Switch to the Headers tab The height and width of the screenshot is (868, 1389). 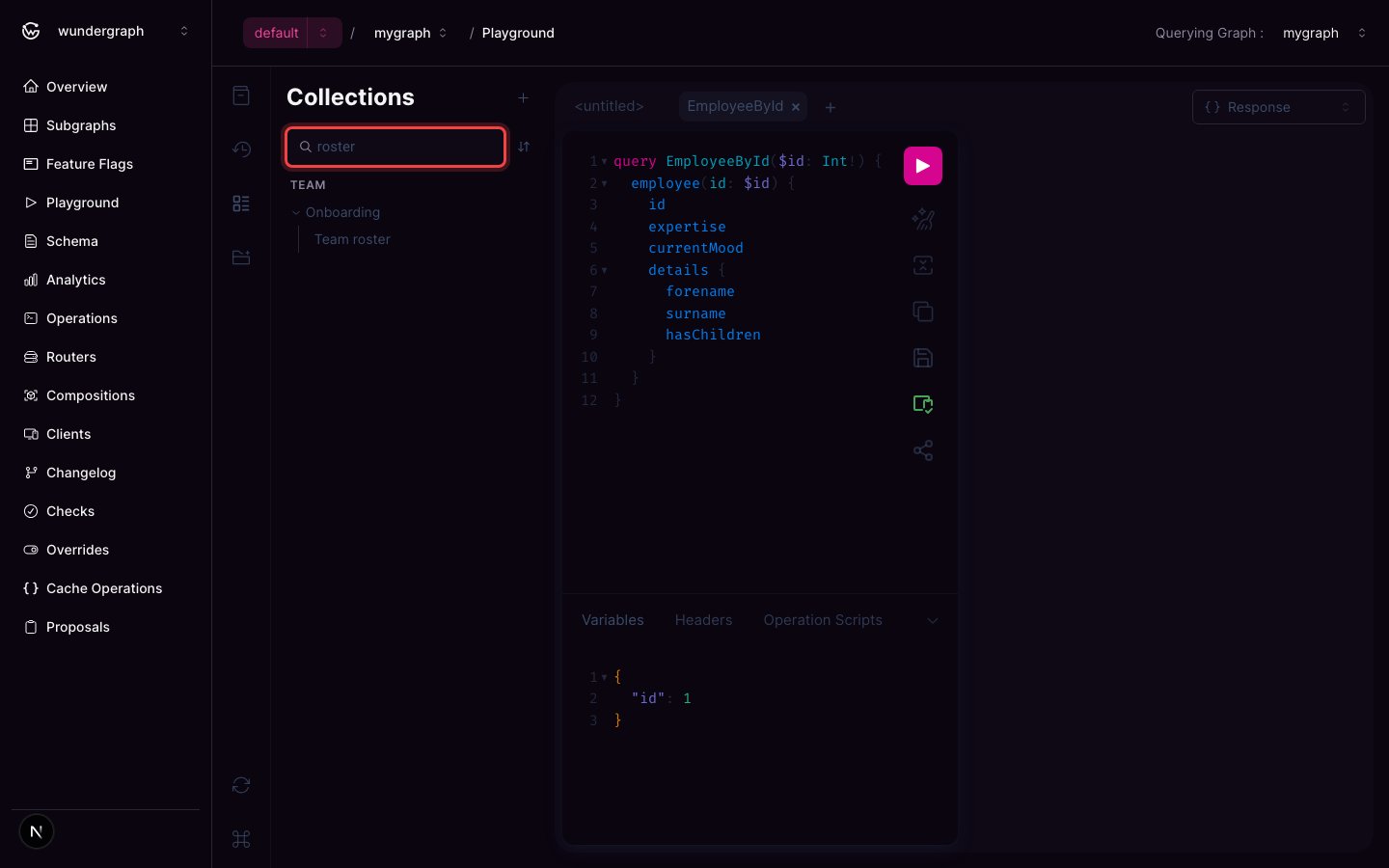(703, 620)
